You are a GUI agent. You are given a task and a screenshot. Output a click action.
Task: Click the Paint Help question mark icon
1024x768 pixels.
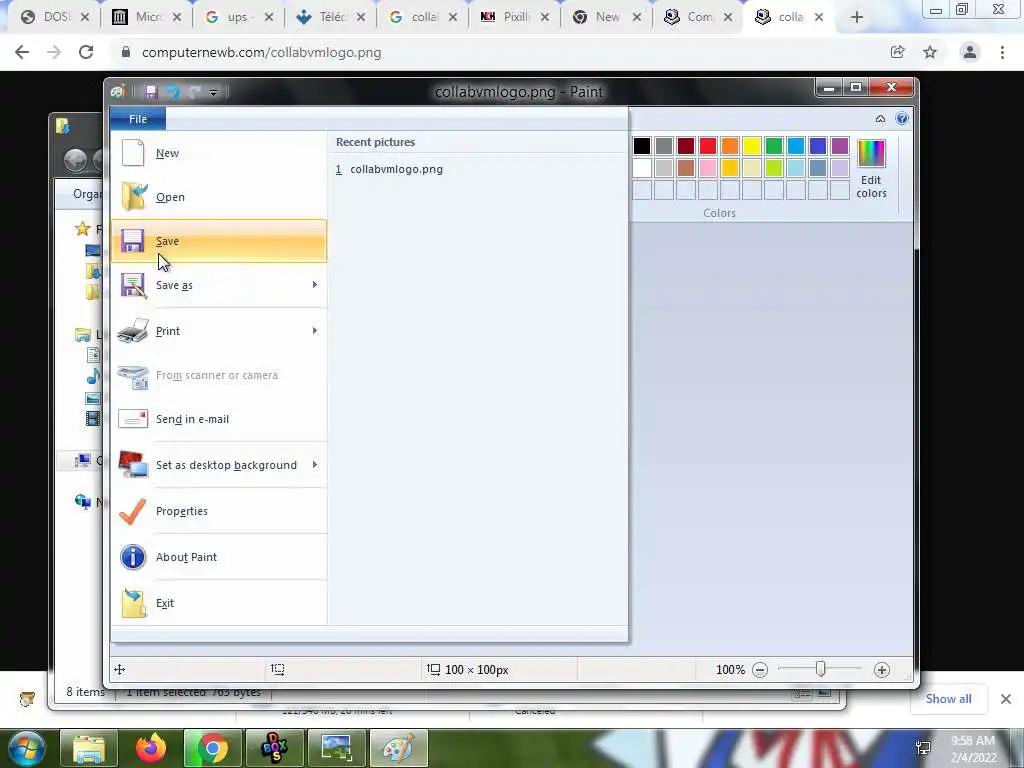coord(902,118)
